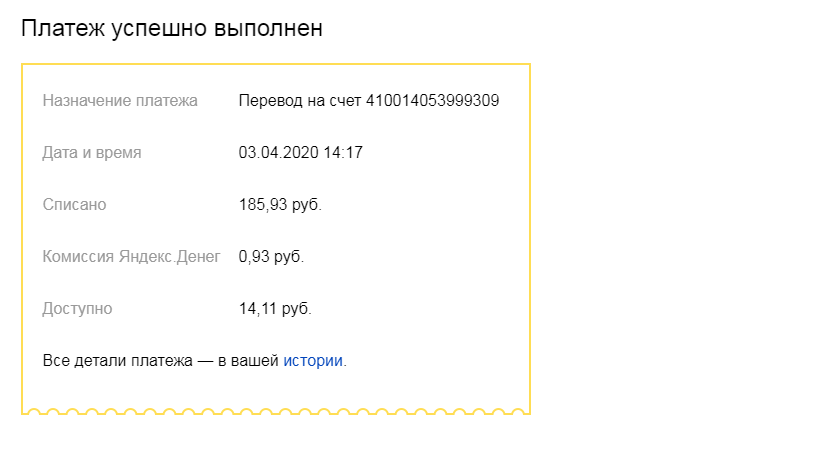The width and height of the screenshot is (819, 460).
Task: Select account number 410014053999309
Action: click(433, 101)
